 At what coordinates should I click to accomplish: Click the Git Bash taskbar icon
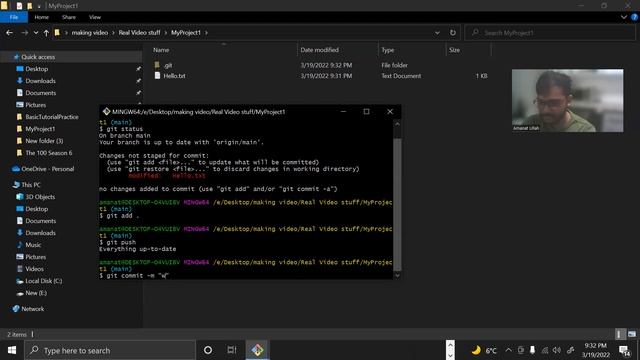click(258, 350)
